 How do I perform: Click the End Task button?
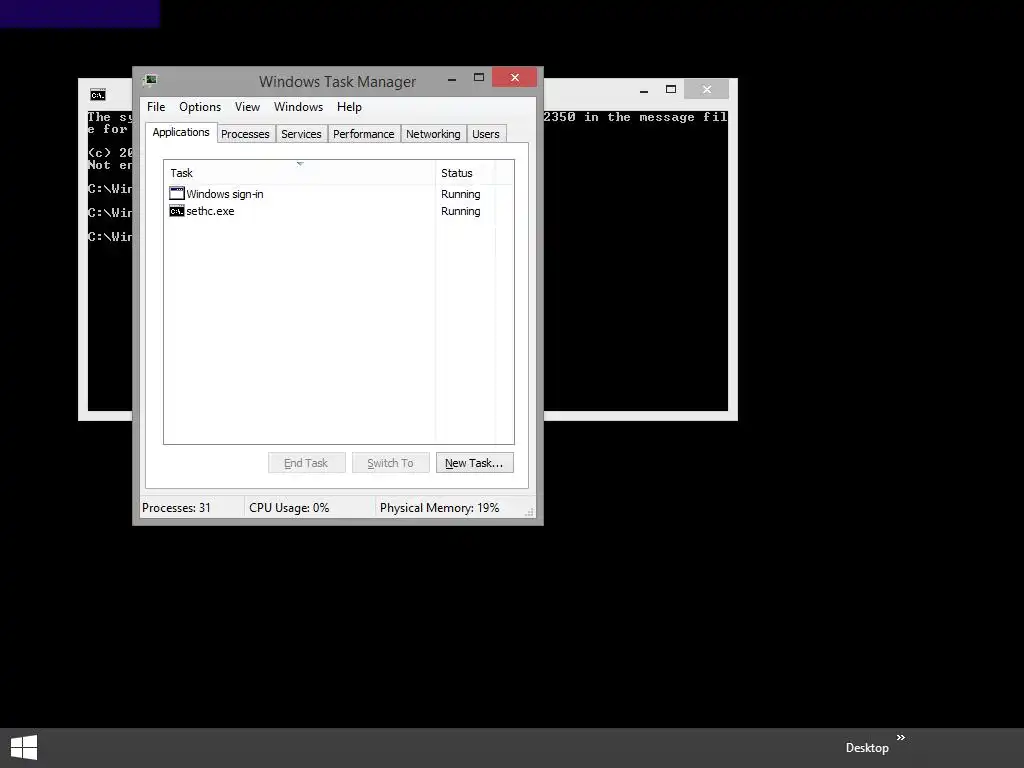pyautogui.click(x=306, y=462)
